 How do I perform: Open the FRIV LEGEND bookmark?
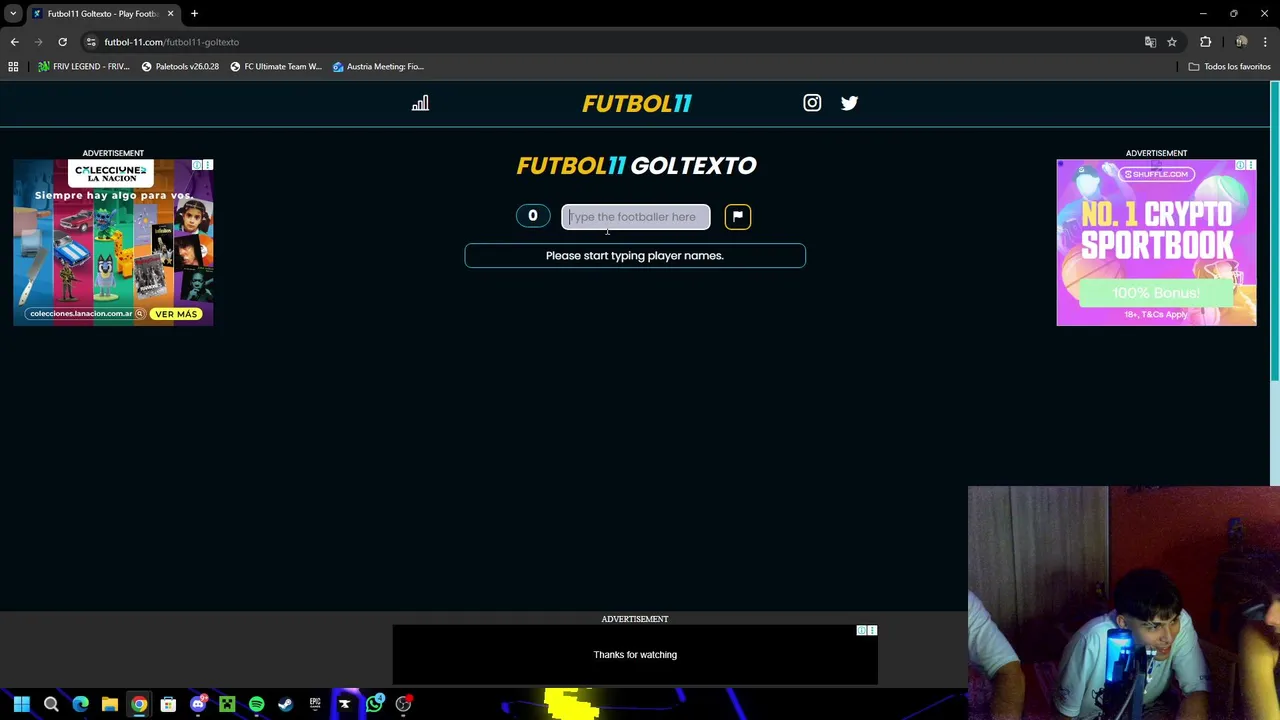(84, 67)
